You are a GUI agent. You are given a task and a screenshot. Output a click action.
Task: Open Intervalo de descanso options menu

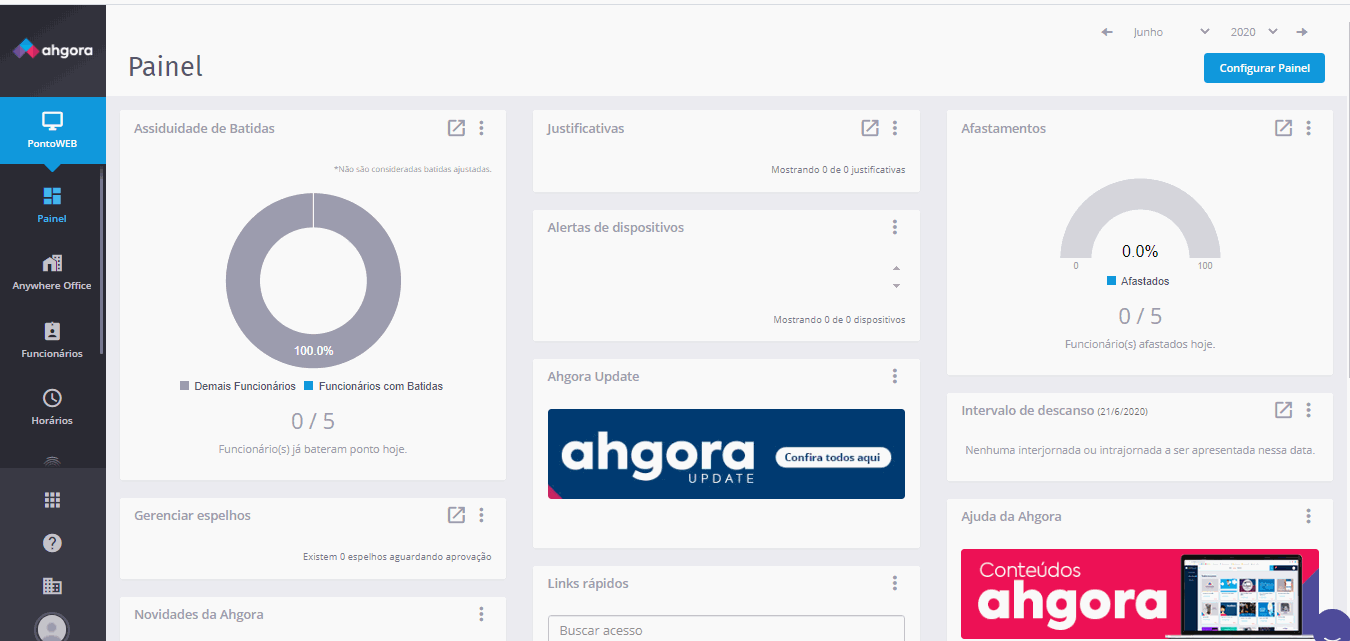click(1308, 410)
